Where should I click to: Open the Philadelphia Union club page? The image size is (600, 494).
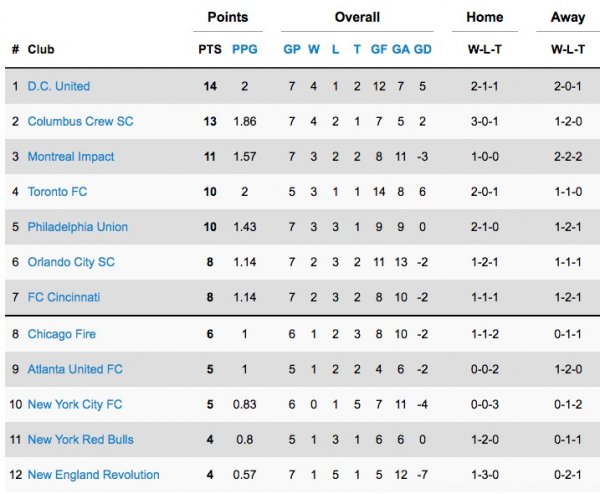(x=78, y=227)
